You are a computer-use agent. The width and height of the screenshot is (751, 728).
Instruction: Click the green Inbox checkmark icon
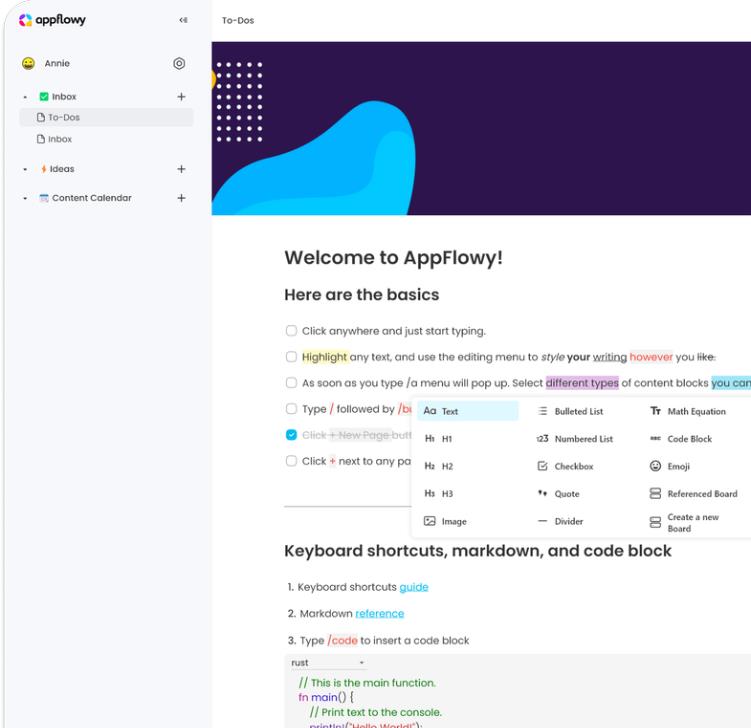coord(44,97)
